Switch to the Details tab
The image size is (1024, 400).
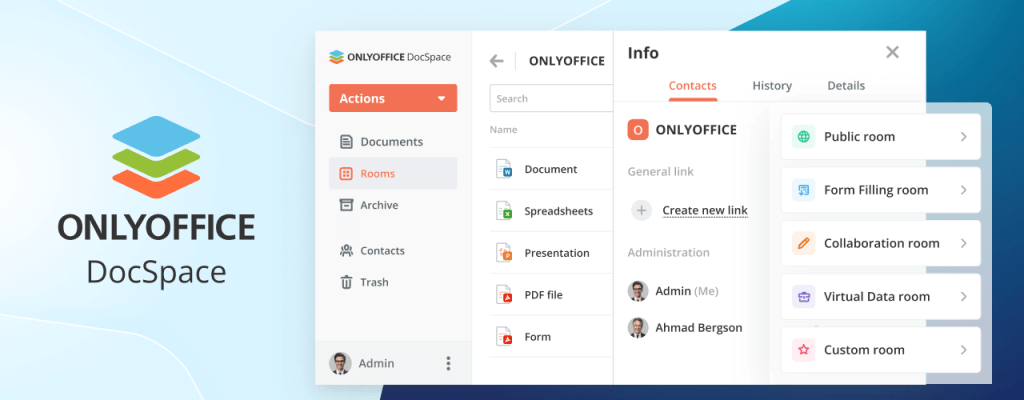click(845, 86)
